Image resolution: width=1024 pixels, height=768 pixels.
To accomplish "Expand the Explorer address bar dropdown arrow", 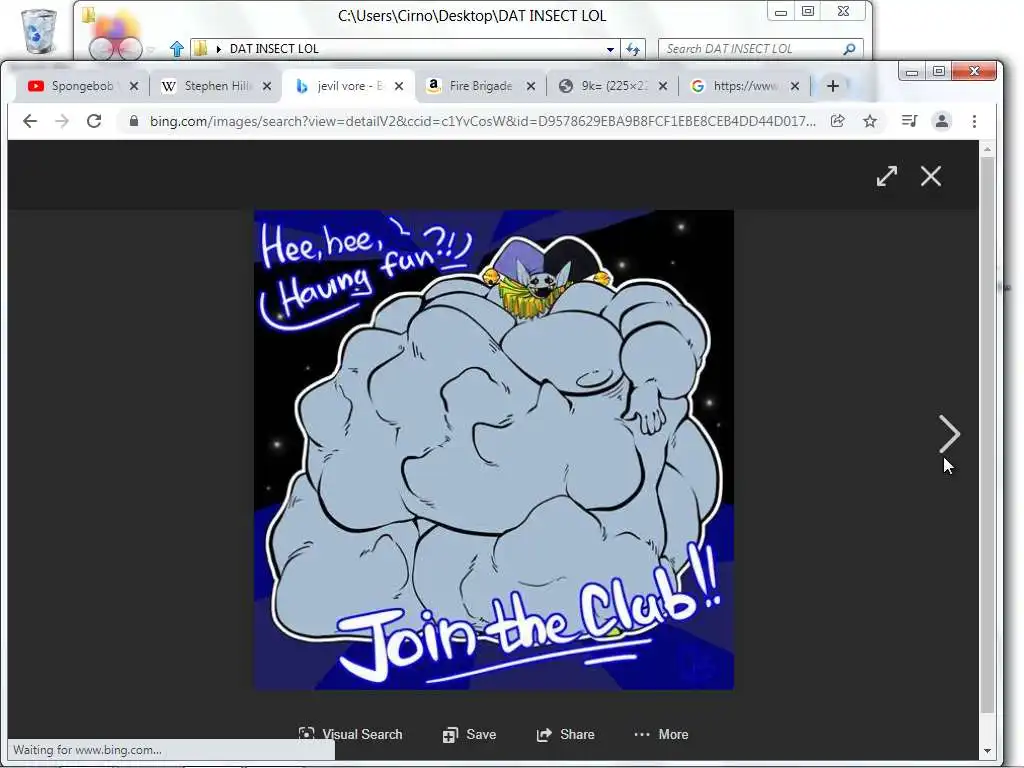I will pyautogui.click(x=610, y=49).
